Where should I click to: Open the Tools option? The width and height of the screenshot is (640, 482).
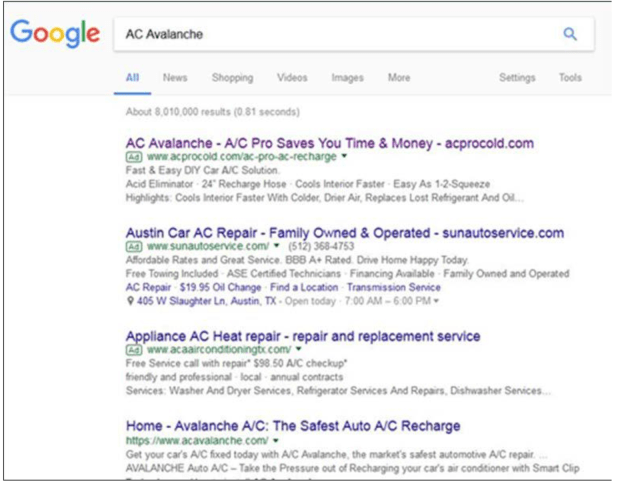point(570,78)
